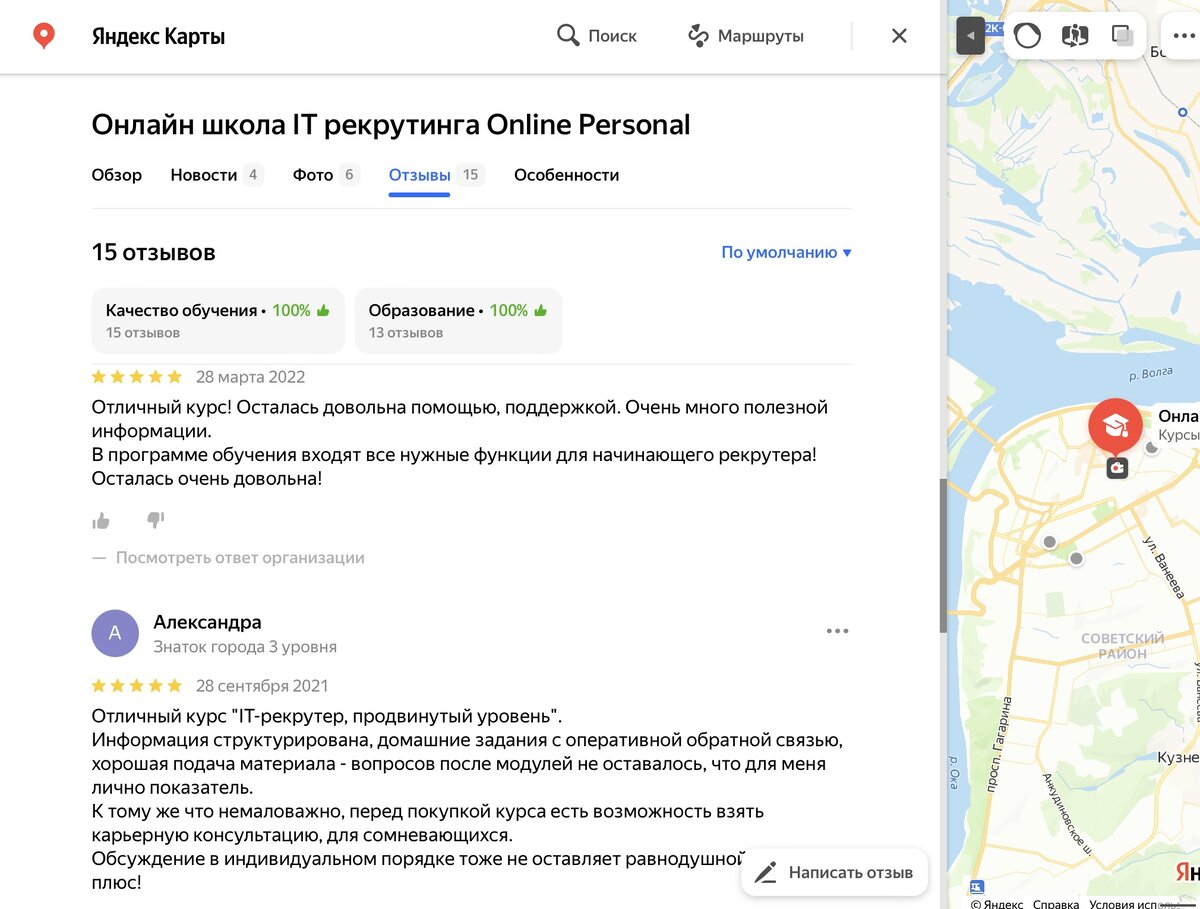1200x909 pixels.
Task: Close the organization card panel
Action: tap(899, 36)
